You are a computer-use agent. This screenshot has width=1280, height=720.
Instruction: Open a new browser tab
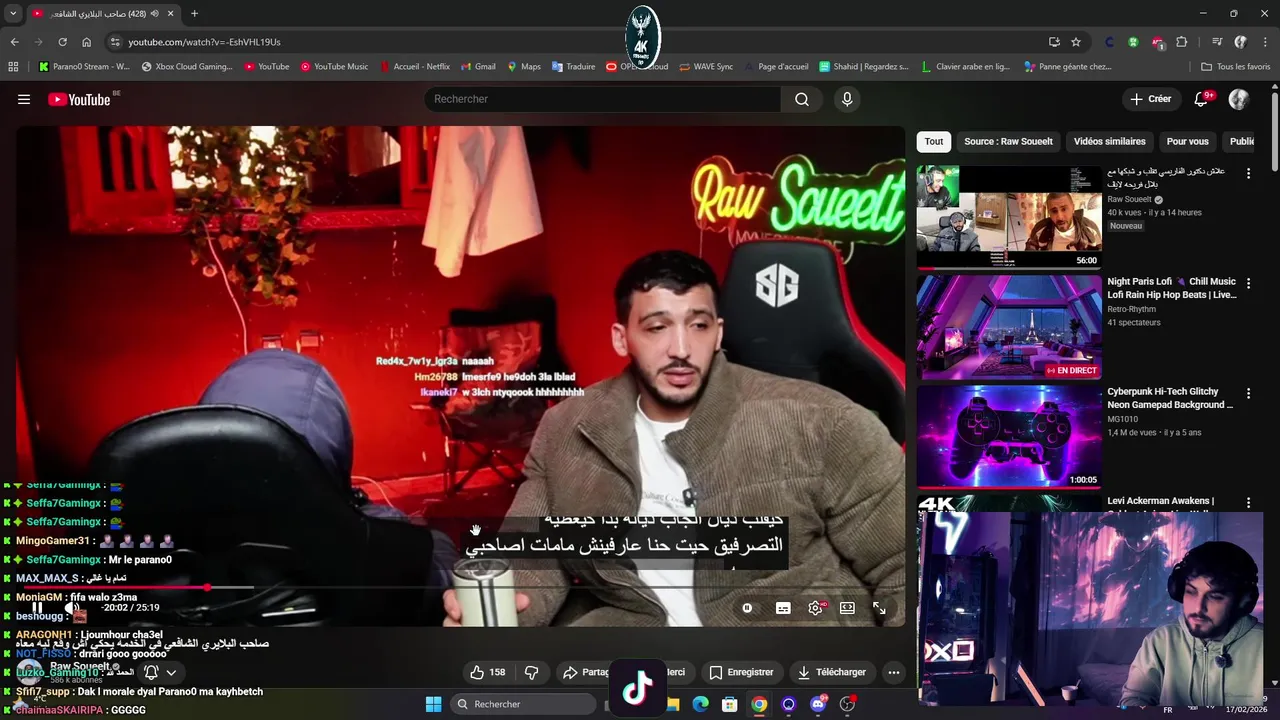[x=194, y=14]
